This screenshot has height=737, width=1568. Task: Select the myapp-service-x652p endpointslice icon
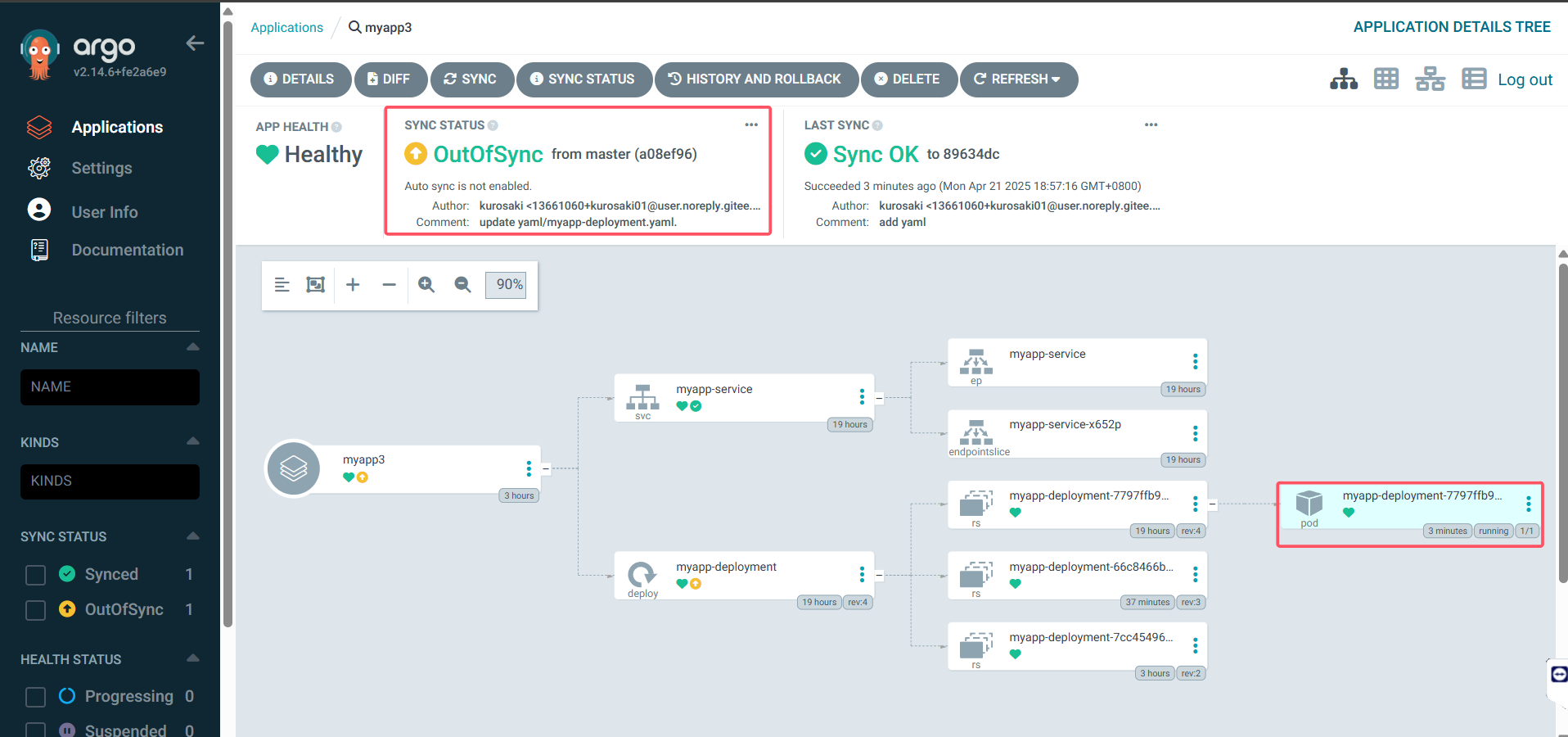976,432
